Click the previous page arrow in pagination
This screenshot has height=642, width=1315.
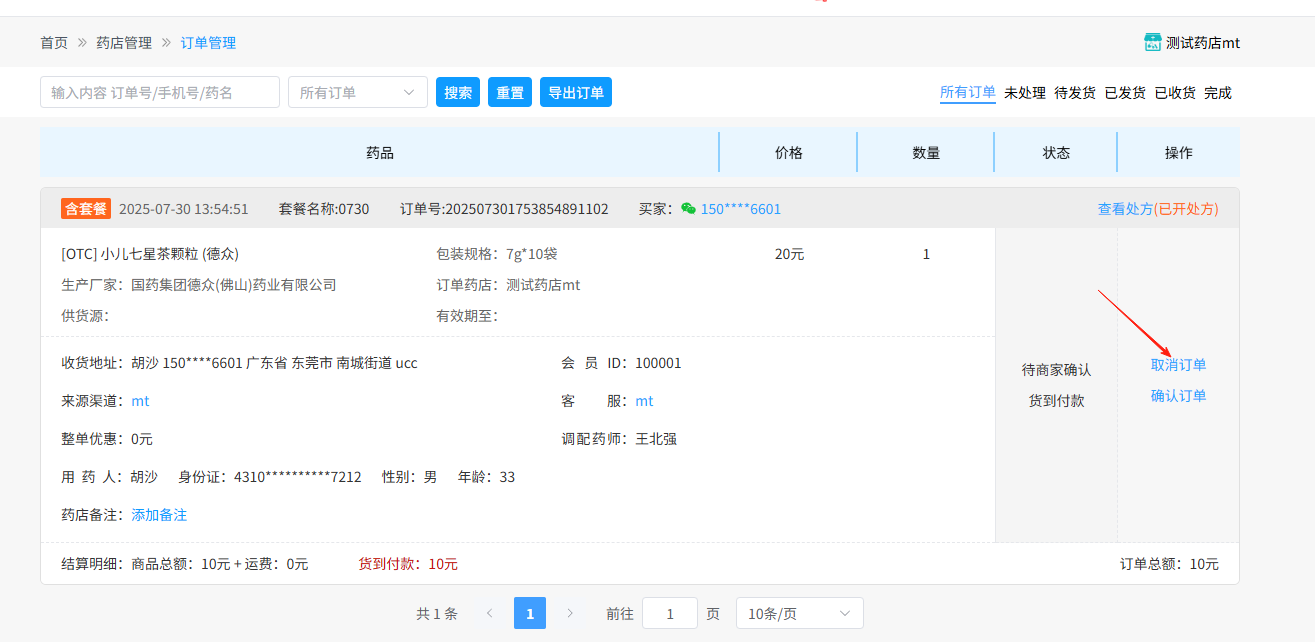(489, 613)
